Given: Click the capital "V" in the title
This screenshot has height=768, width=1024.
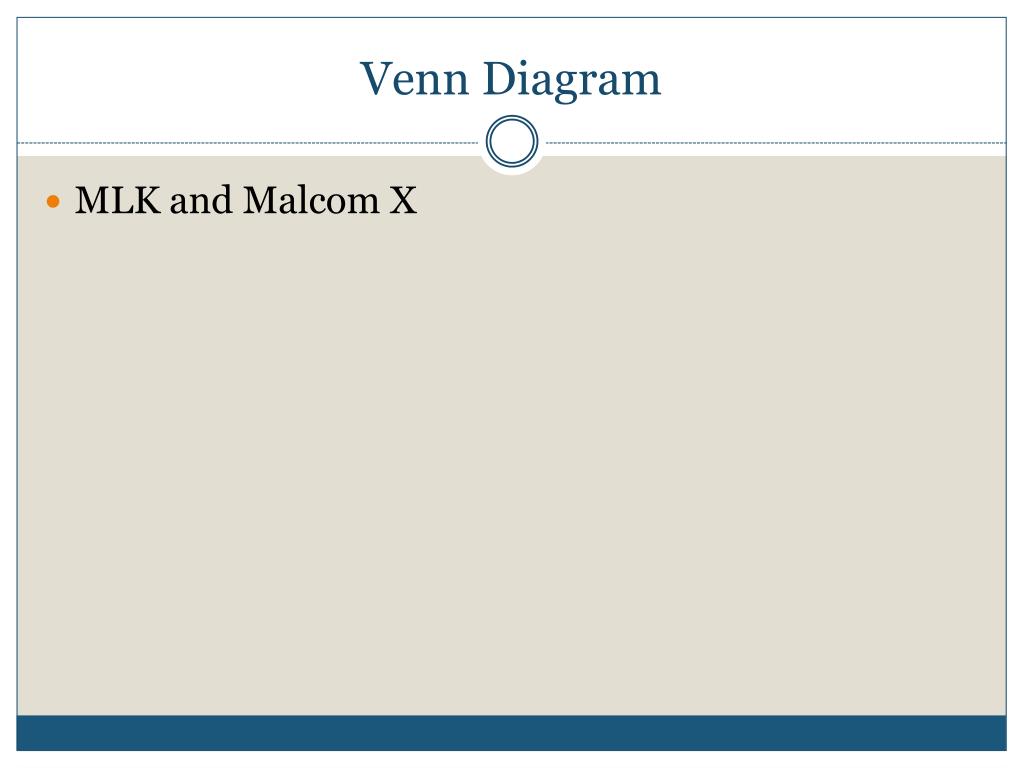Looking at the screenshot, I should coord(376,78).
